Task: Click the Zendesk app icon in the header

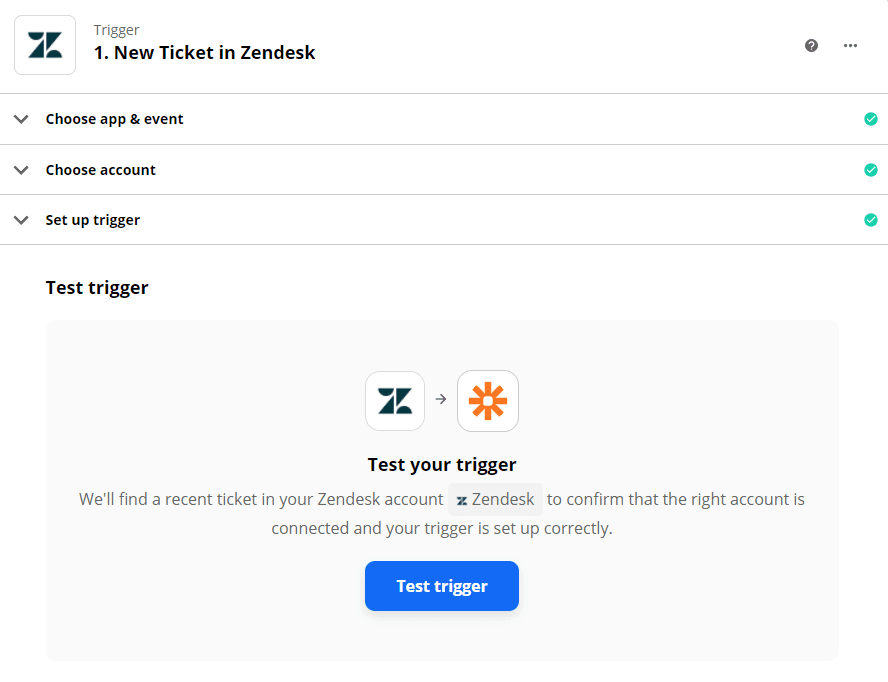Action: (44, 44)
